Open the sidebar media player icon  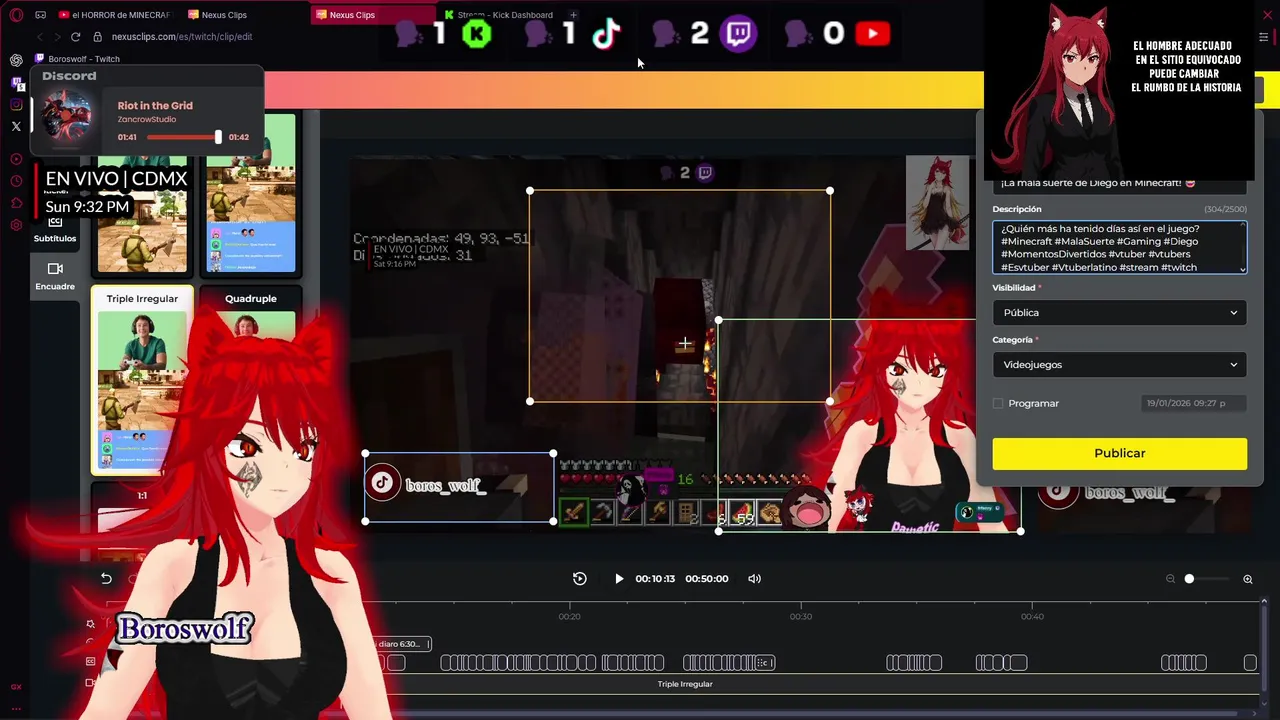click(x=16, y=159)
